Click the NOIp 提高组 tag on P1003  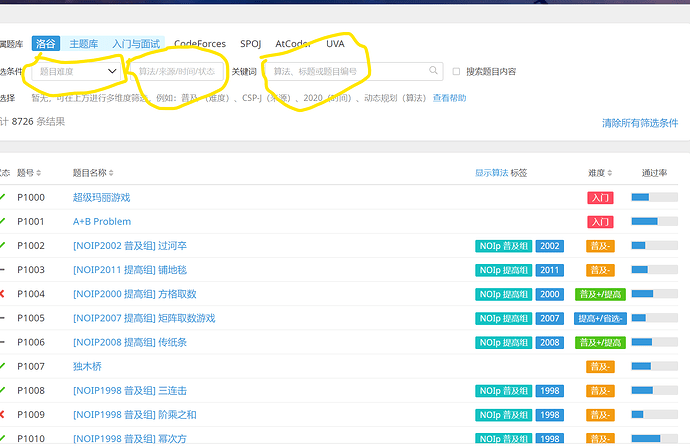[x=503, y=270]
